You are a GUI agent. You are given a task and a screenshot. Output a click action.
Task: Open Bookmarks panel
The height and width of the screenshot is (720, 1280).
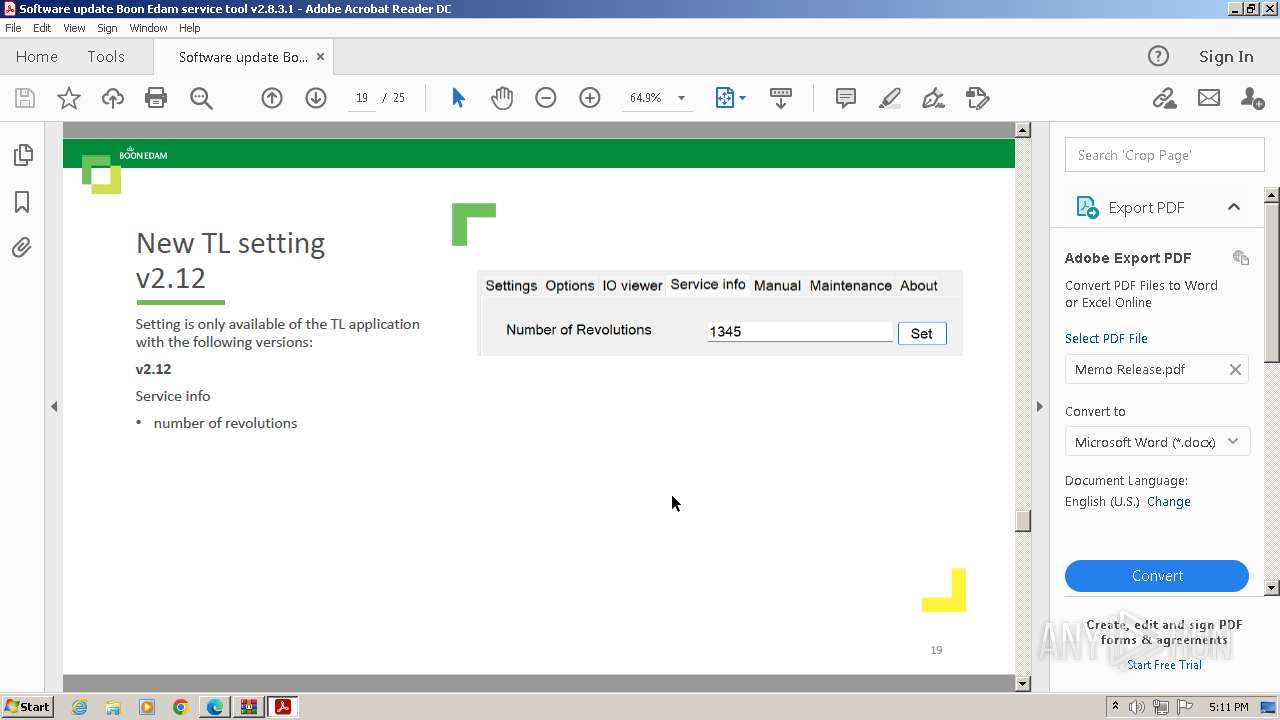pyautogui.click(x=22, y=202)
